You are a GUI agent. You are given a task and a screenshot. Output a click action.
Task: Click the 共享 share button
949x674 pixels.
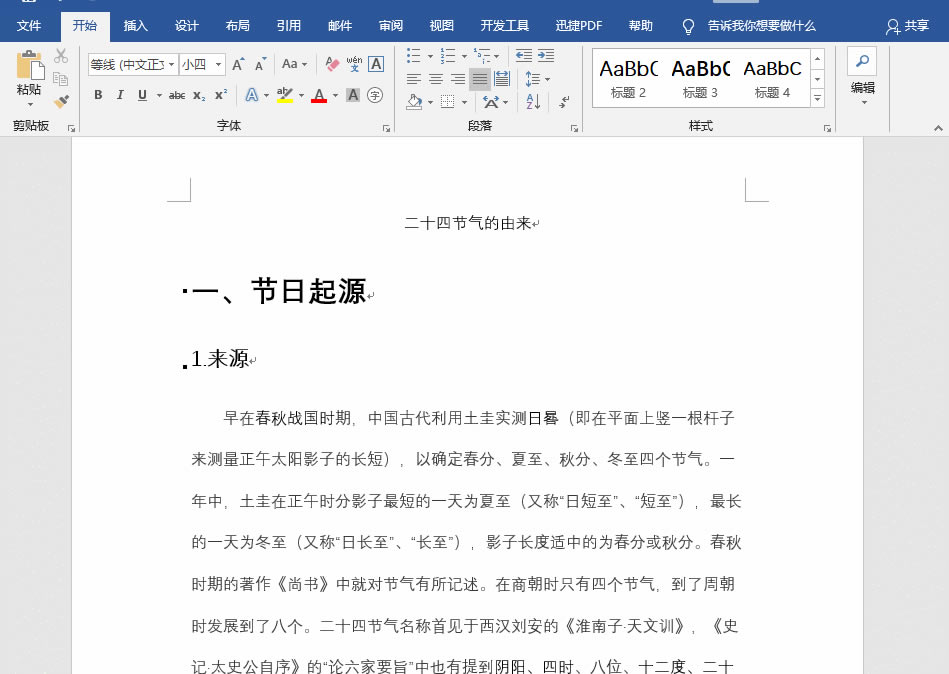[x=907, y=26]
